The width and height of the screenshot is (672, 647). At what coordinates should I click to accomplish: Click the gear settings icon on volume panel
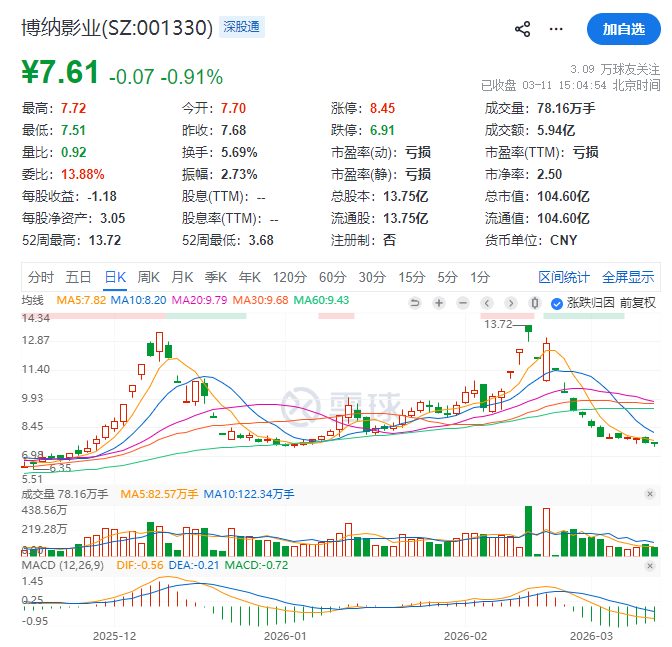point(649,494)
